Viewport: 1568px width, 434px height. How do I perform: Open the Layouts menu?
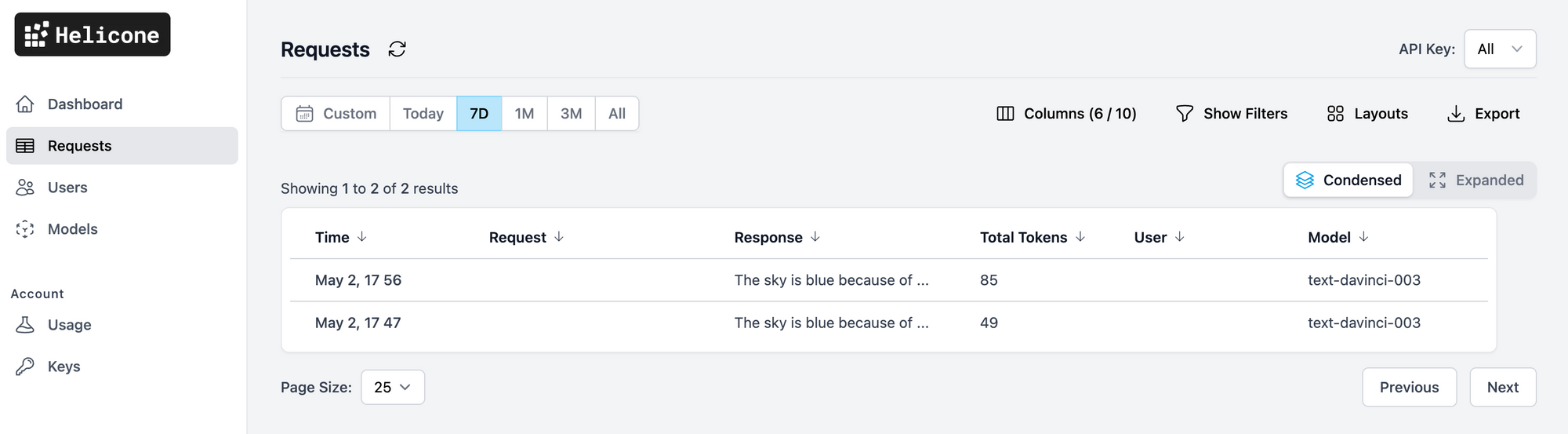tap(1367, 114)
